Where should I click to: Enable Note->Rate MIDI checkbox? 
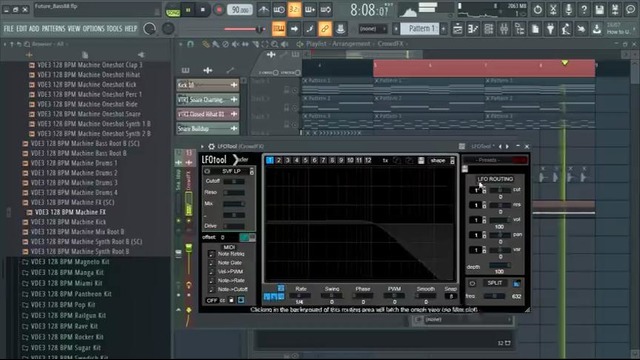pos(211,280)
